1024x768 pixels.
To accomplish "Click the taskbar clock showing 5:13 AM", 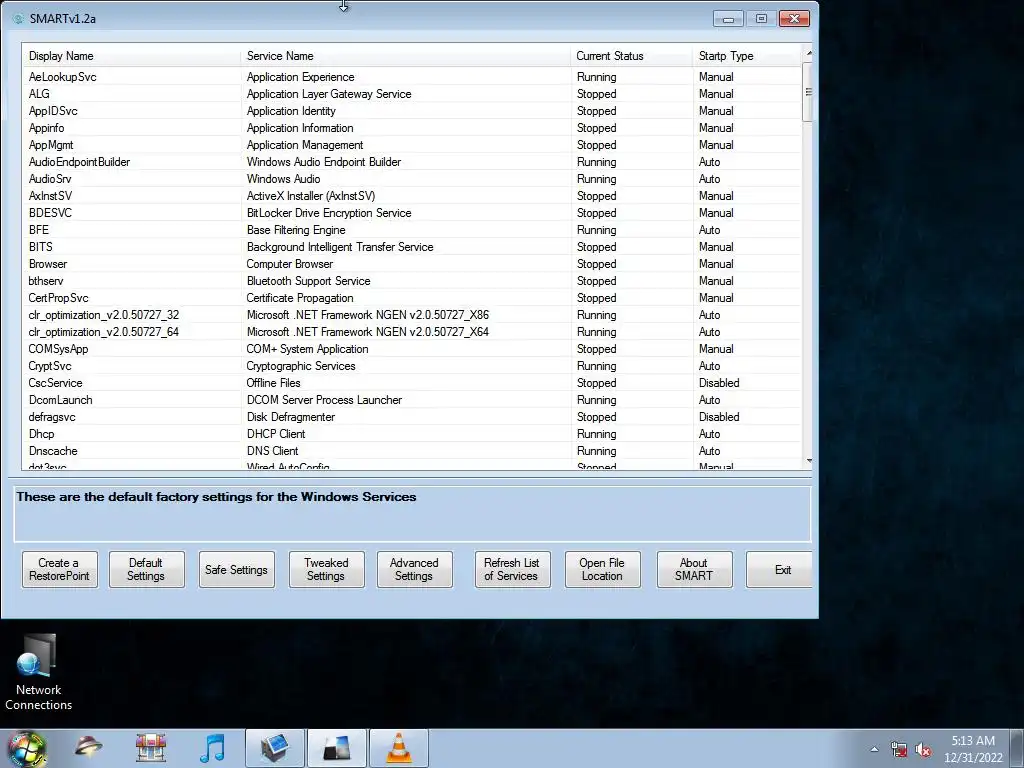I will tap(972, 749).
